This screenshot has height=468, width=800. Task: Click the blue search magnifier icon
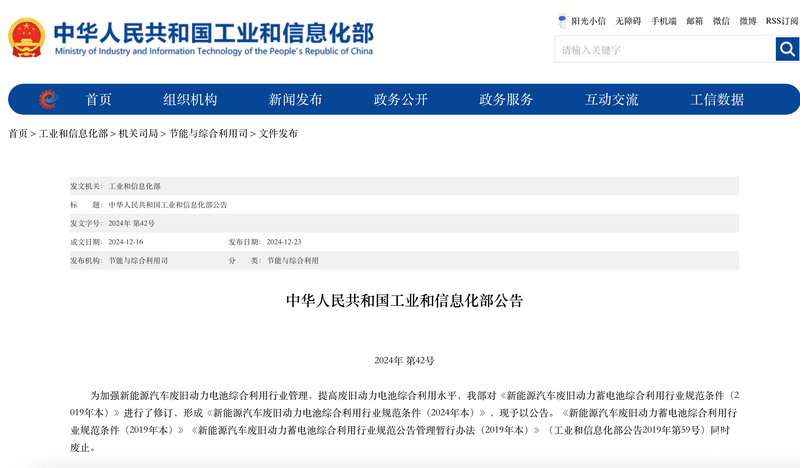coord(787,49)
